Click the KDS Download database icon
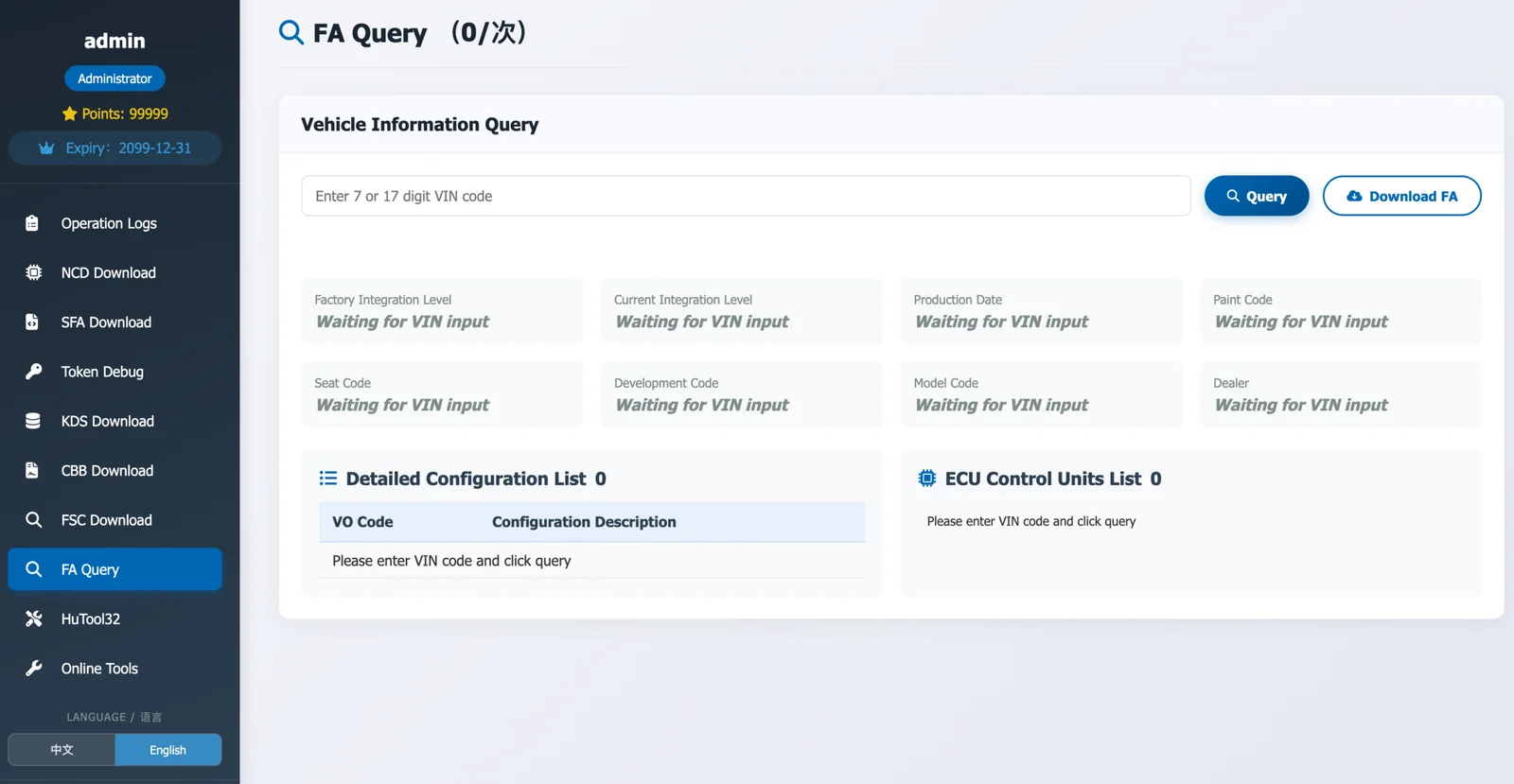 tap(33, 421)
